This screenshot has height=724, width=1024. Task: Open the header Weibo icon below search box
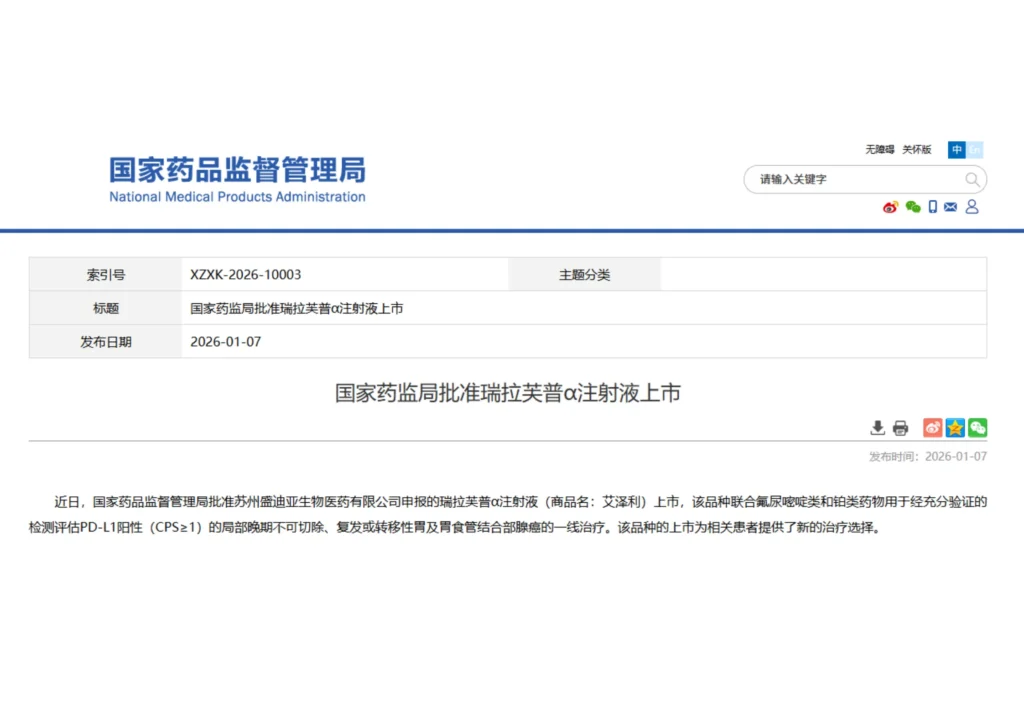tap(890, 207)
